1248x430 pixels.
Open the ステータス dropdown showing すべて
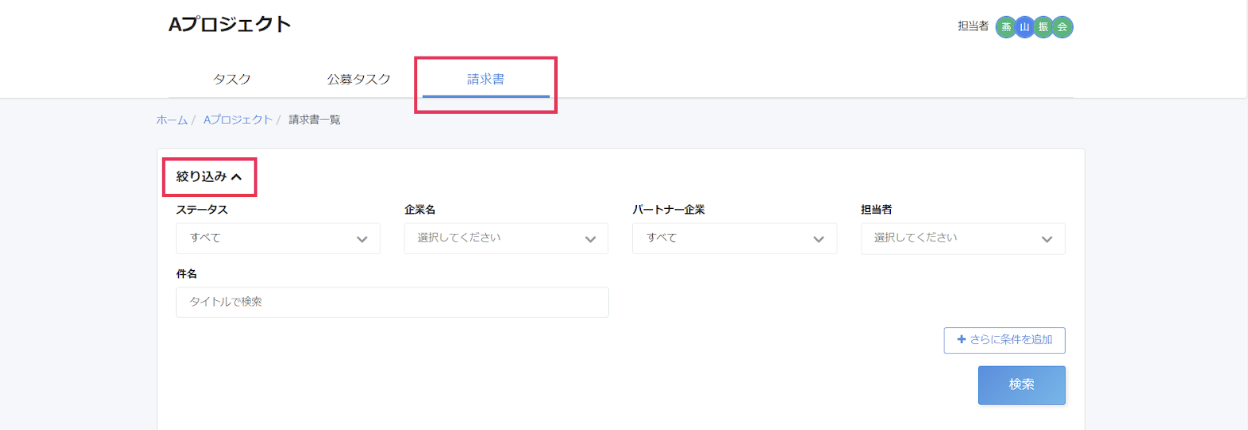coord(278,238)
